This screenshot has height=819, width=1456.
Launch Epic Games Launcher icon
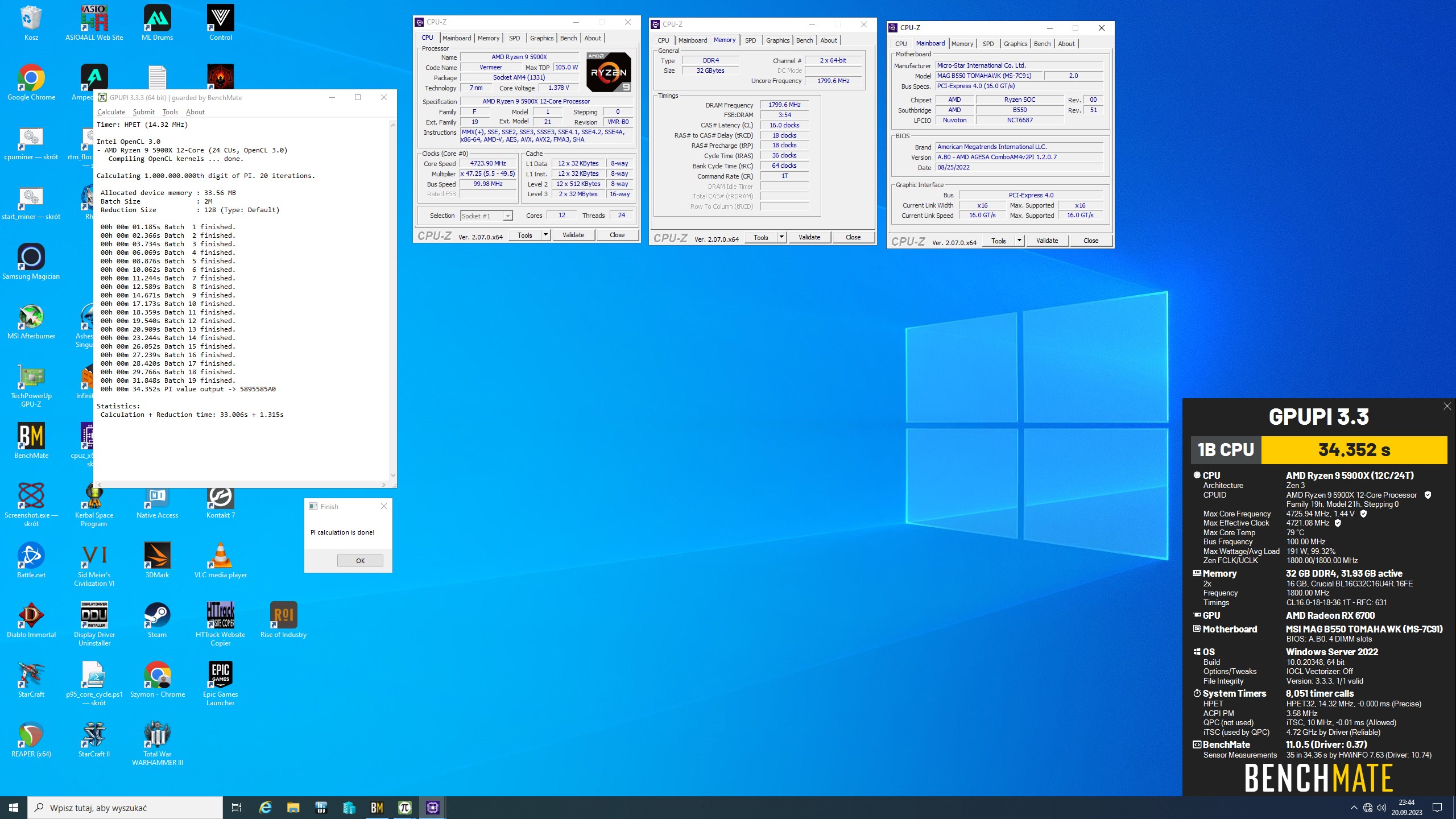point(221,684)
